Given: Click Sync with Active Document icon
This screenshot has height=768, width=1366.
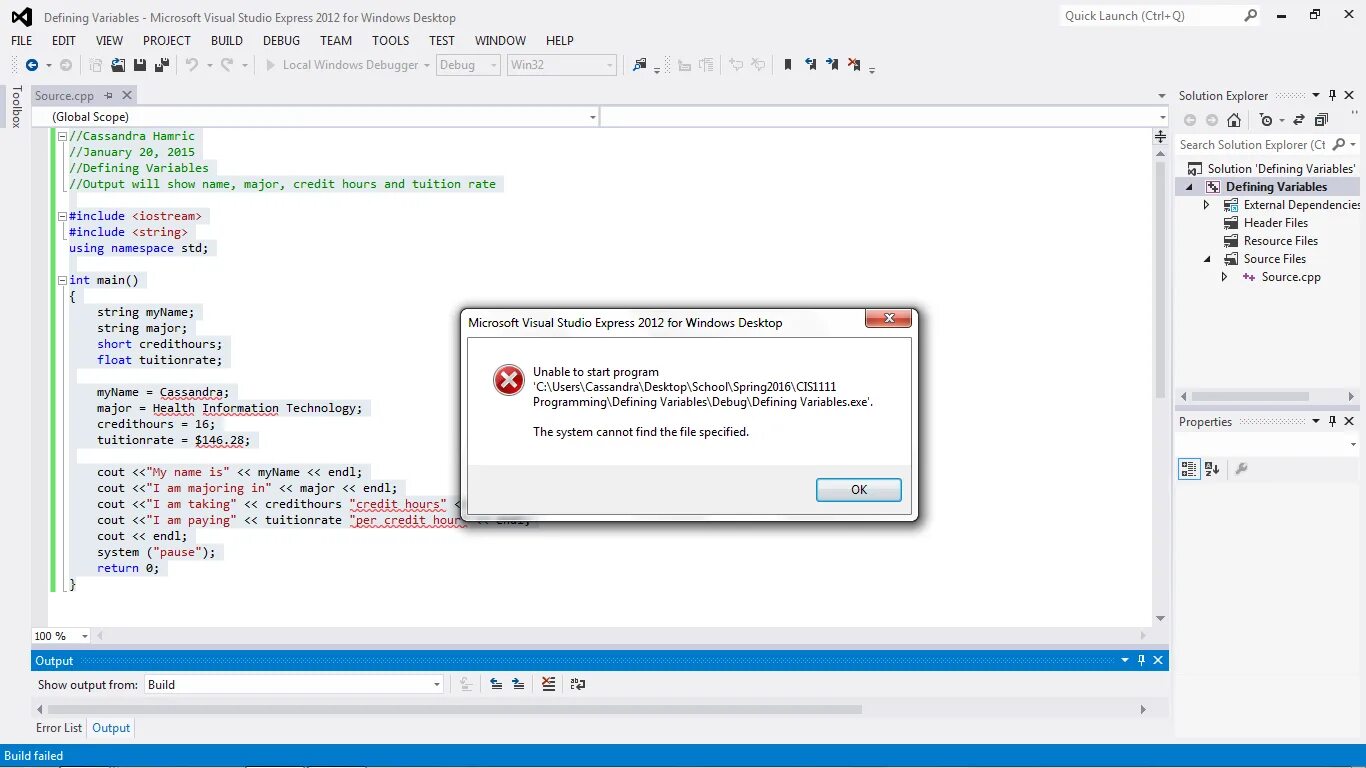Looking at the screenshot, I should [x=1299, y=120].
